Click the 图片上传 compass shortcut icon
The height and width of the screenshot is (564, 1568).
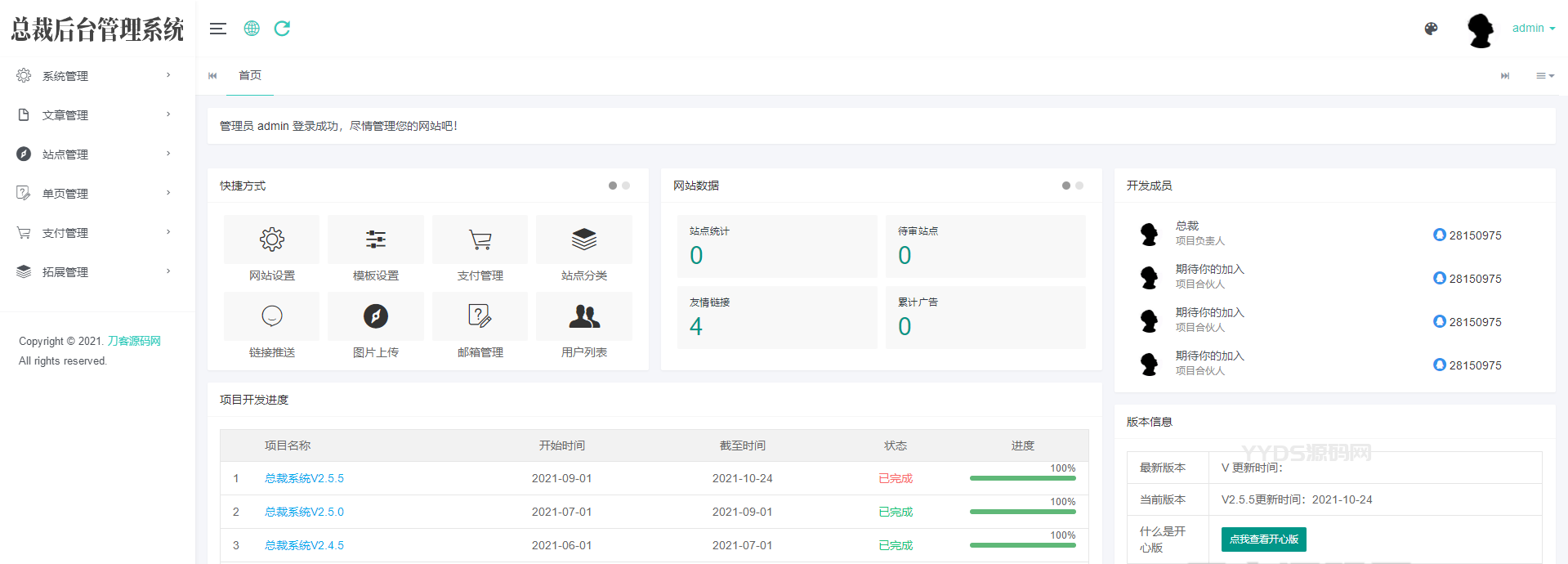(376, 316)
